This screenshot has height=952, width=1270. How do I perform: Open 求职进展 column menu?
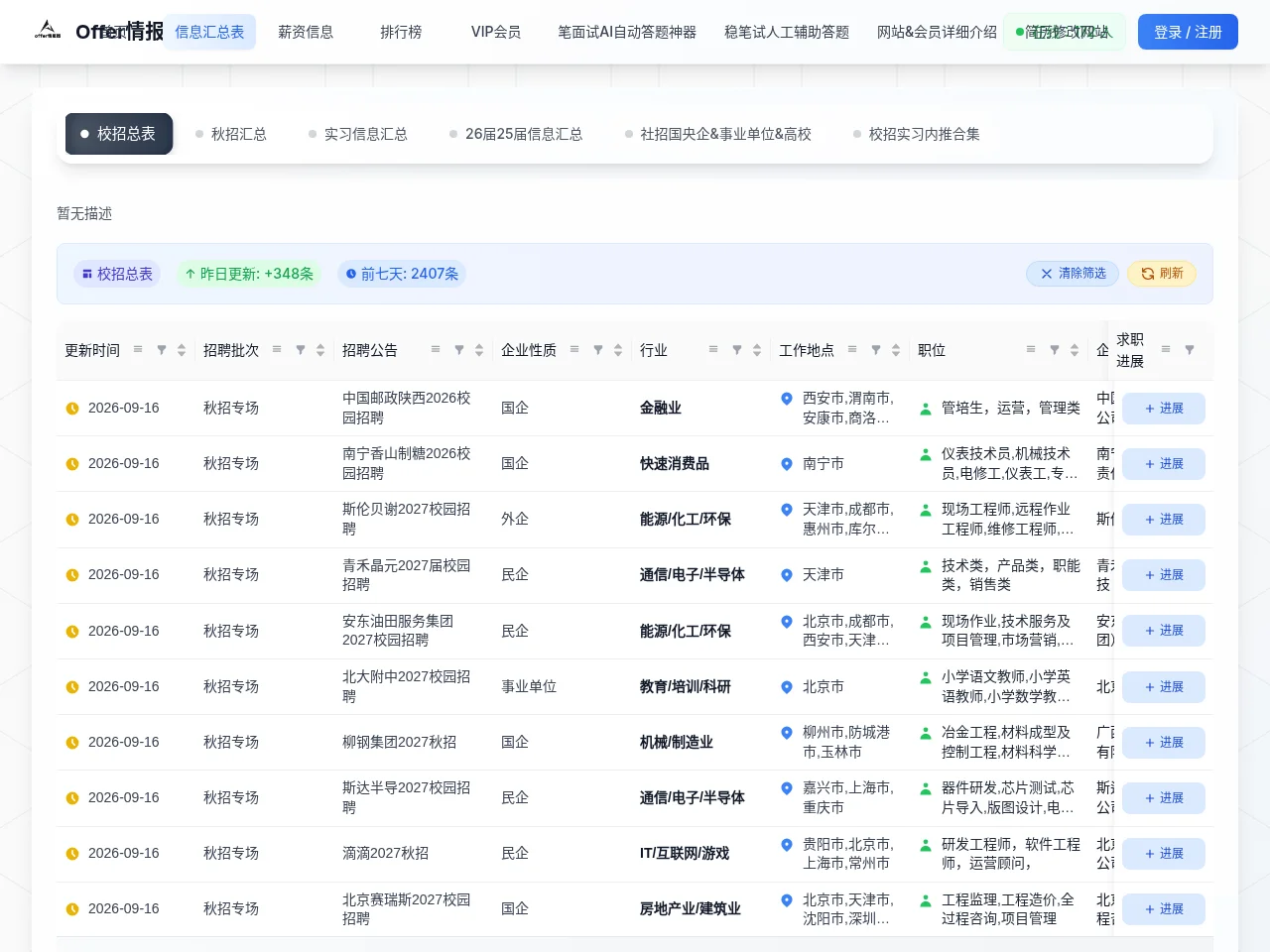pos(1166,350)
